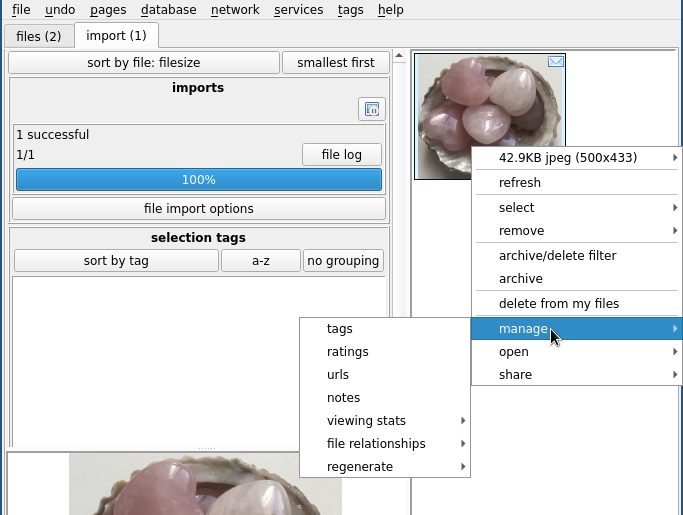Click the inbox envelope icon on thumbnail
Image resolution: width=683 pixels, height=515 pixels.
556,62
